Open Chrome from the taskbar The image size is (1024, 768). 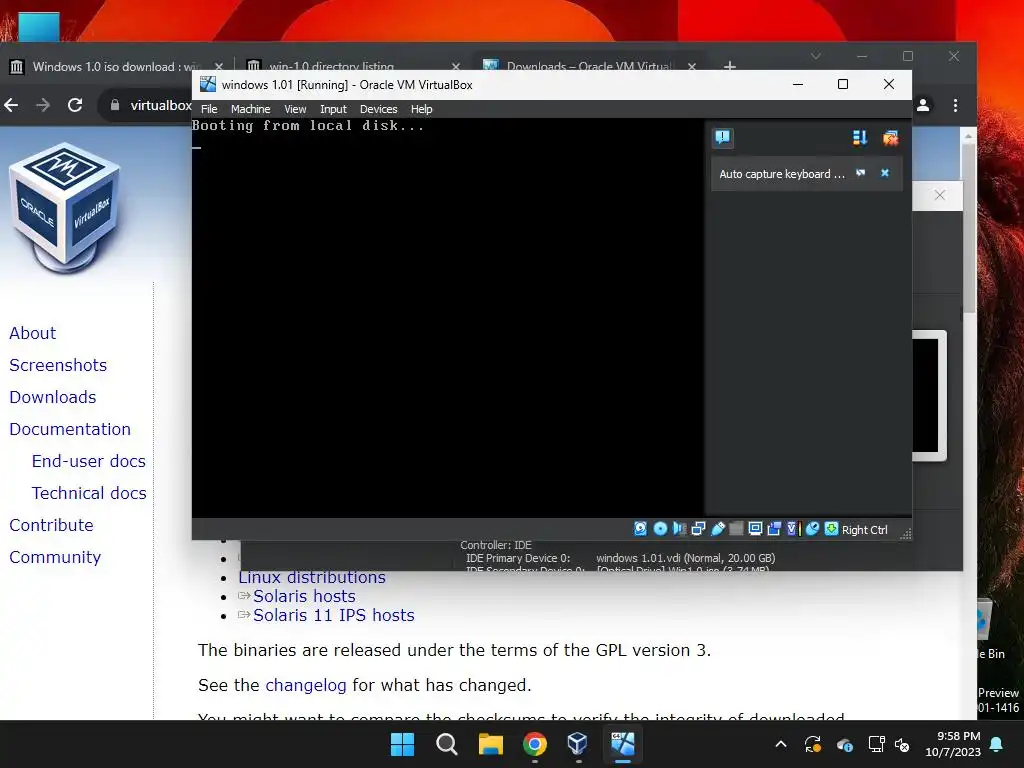[535, 744]
